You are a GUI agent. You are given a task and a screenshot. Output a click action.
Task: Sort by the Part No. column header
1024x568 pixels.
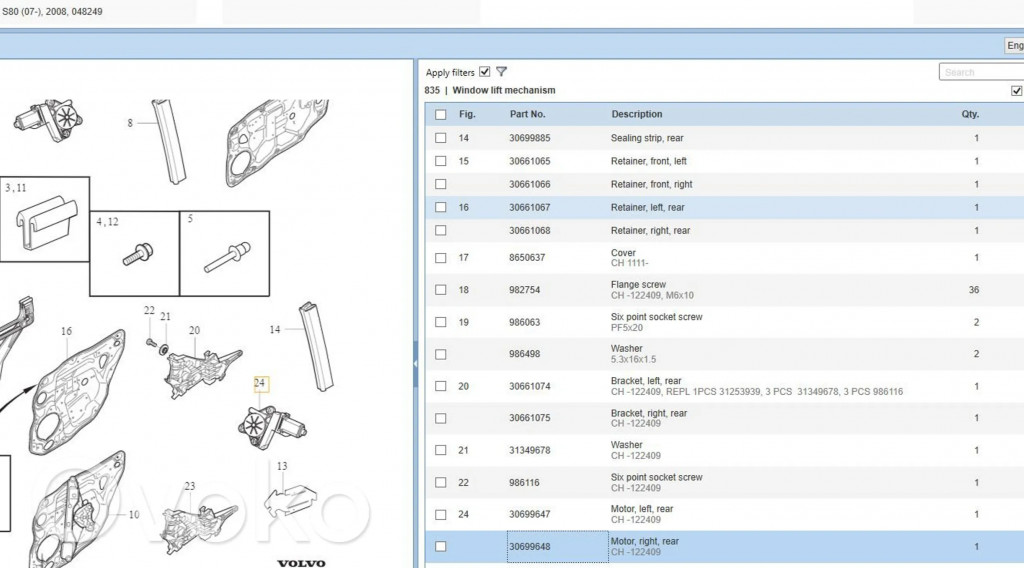(x=527, y=115)
